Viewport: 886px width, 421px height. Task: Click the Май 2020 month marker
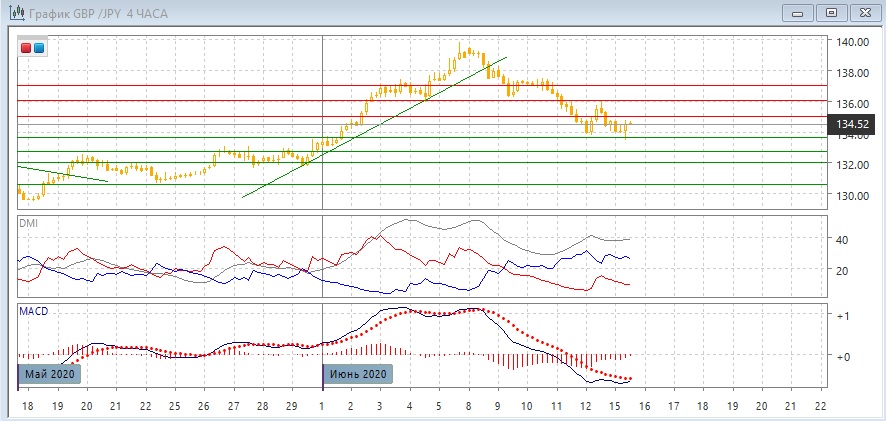49,374
